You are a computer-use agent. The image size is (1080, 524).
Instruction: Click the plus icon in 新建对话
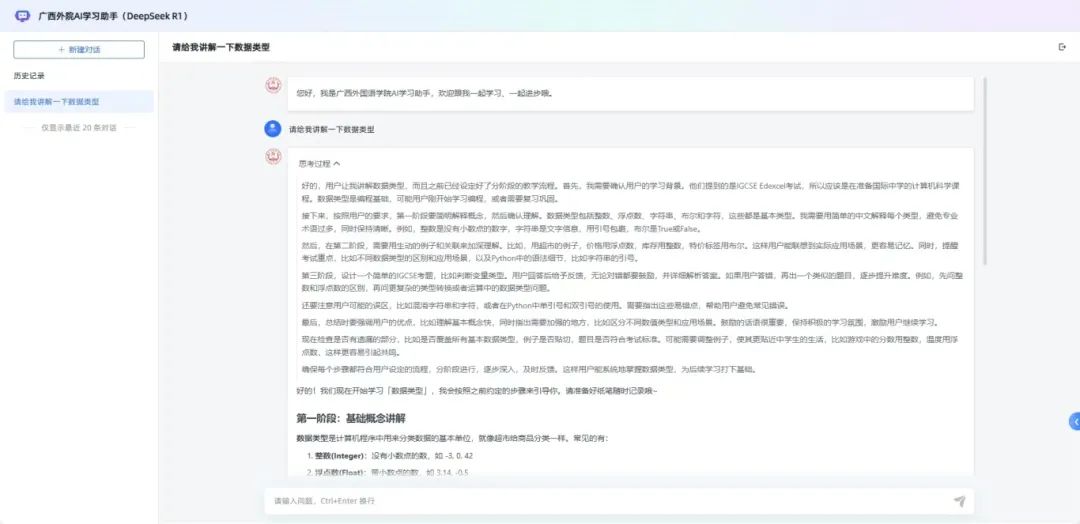[x=62, y=49]
